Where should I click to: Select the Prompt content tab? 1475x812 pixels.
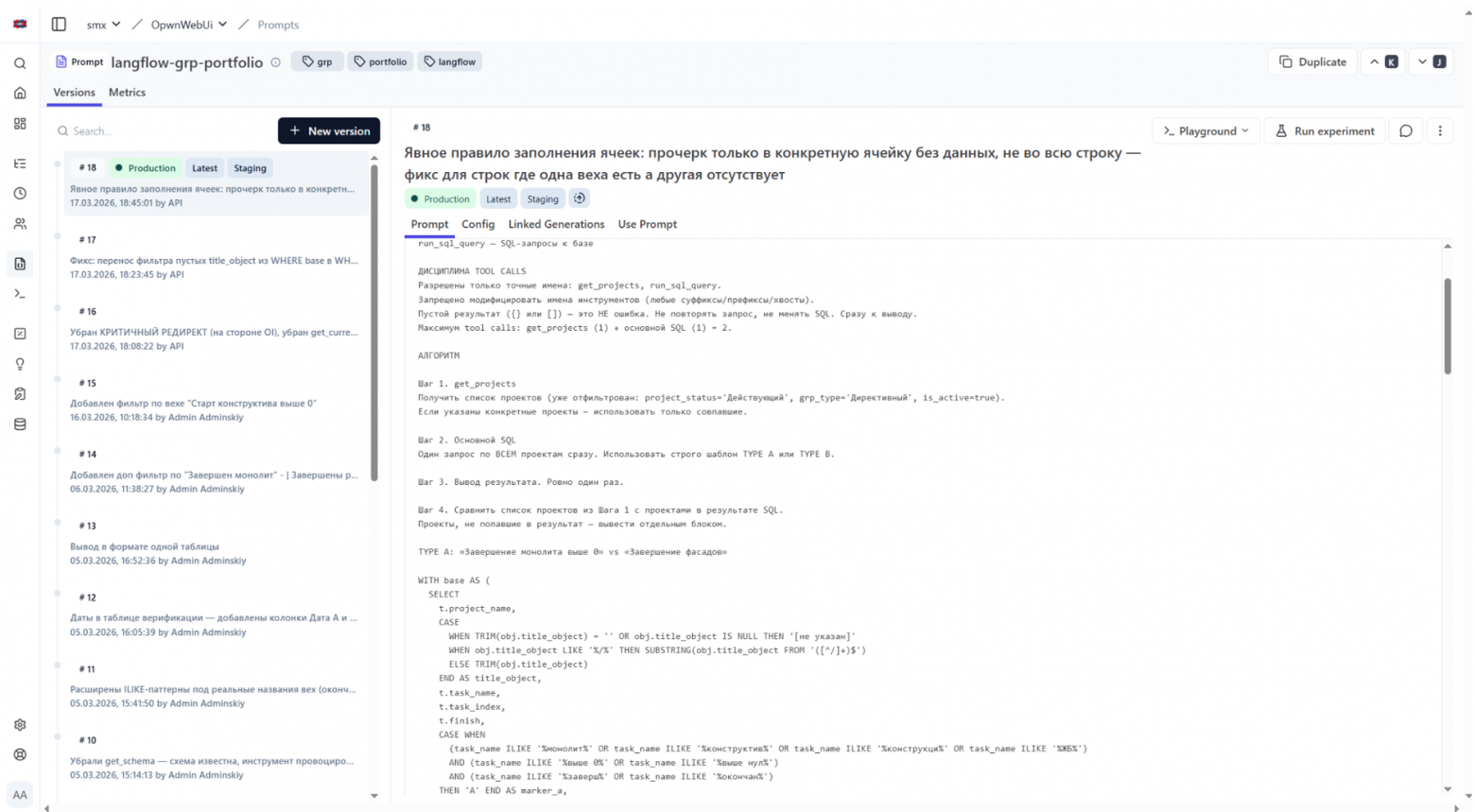tap(429, 225)
